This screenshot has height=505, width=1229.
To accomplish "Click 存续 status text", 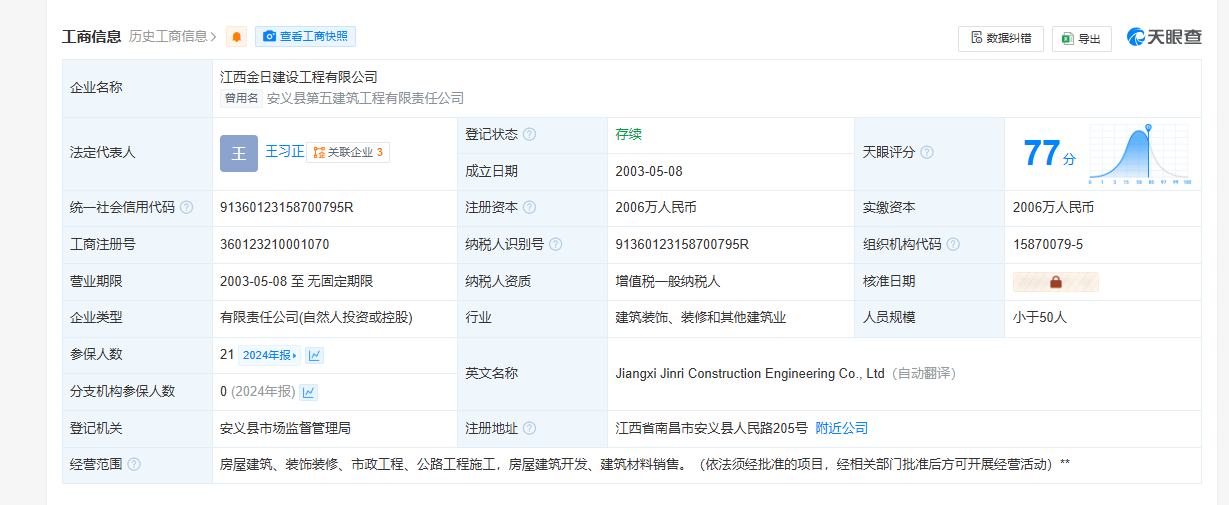I will 629,134.
